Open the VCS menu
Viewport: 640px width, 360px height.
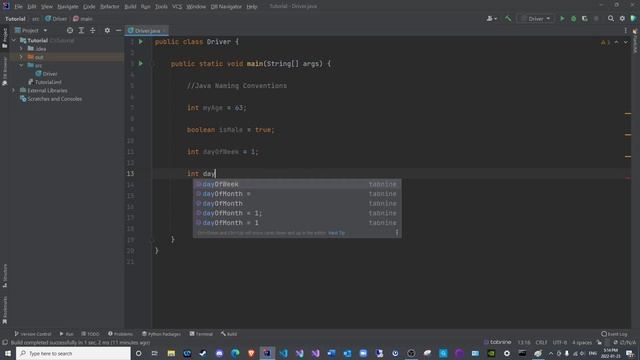(x=177, y=7)
